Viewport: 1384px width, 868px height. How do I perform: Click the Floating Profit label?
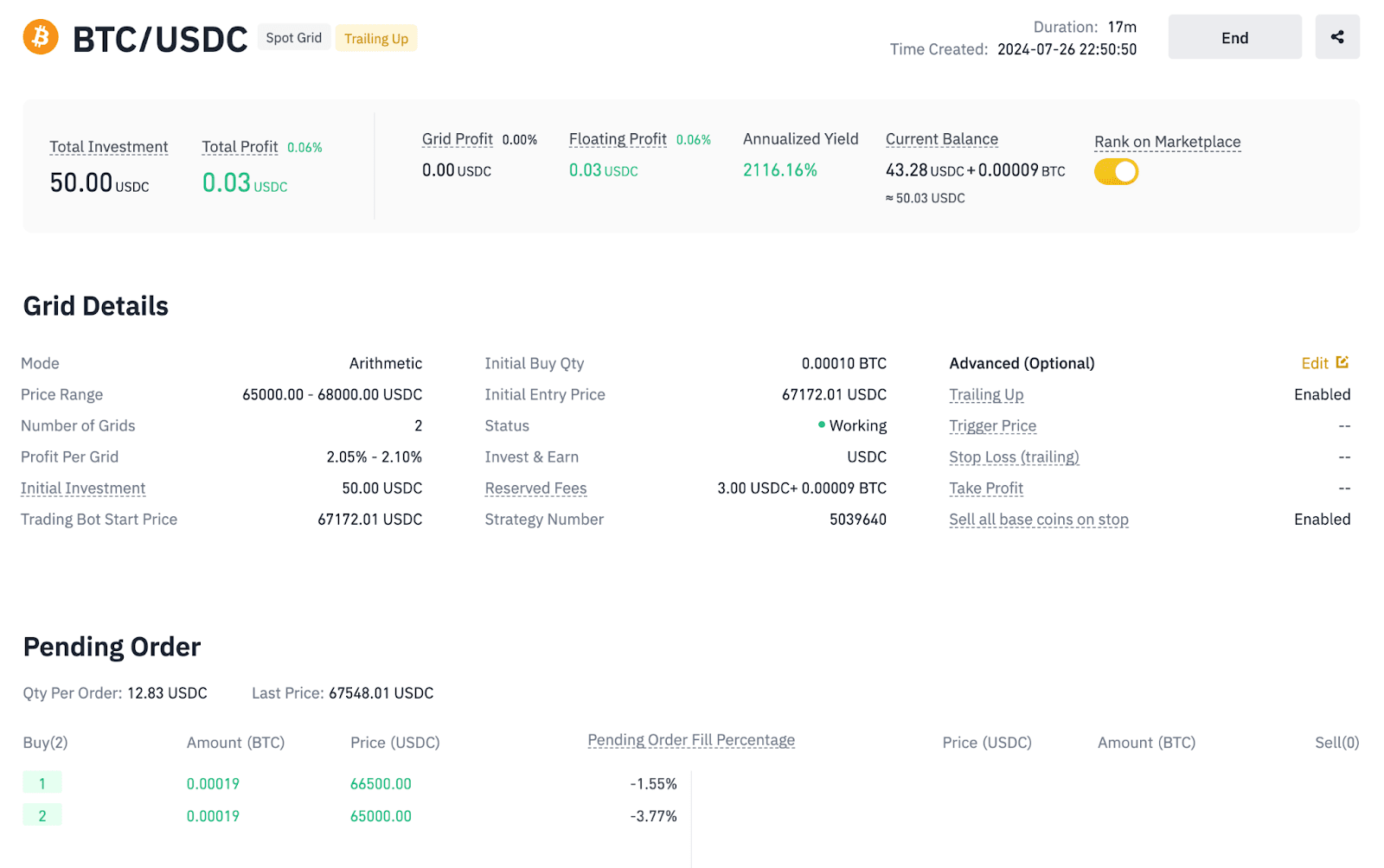618,139
